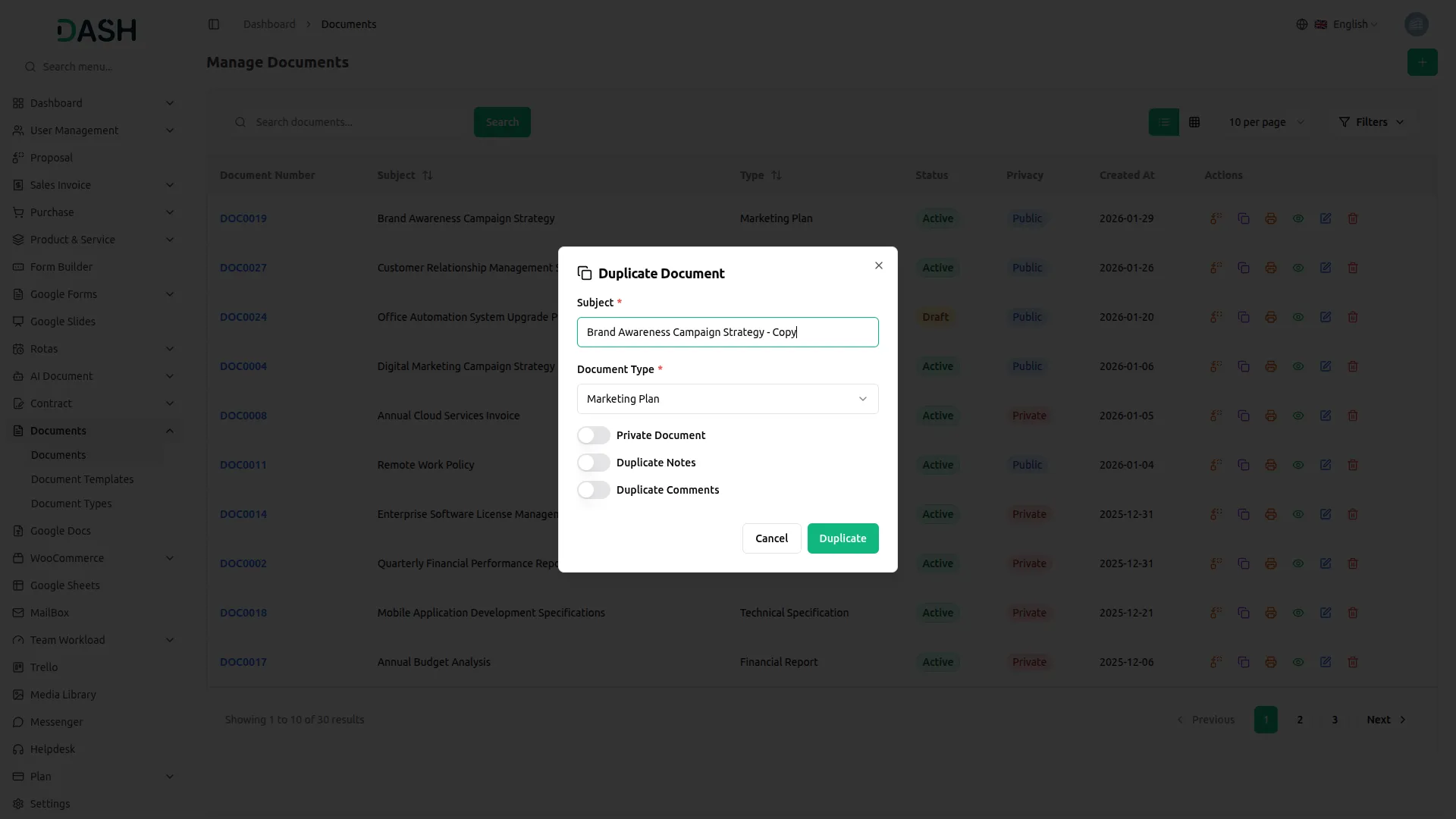The image size is (1456, 819).
Task: Open Document Templates in the sidebar
Action: [x=83, y=479]
